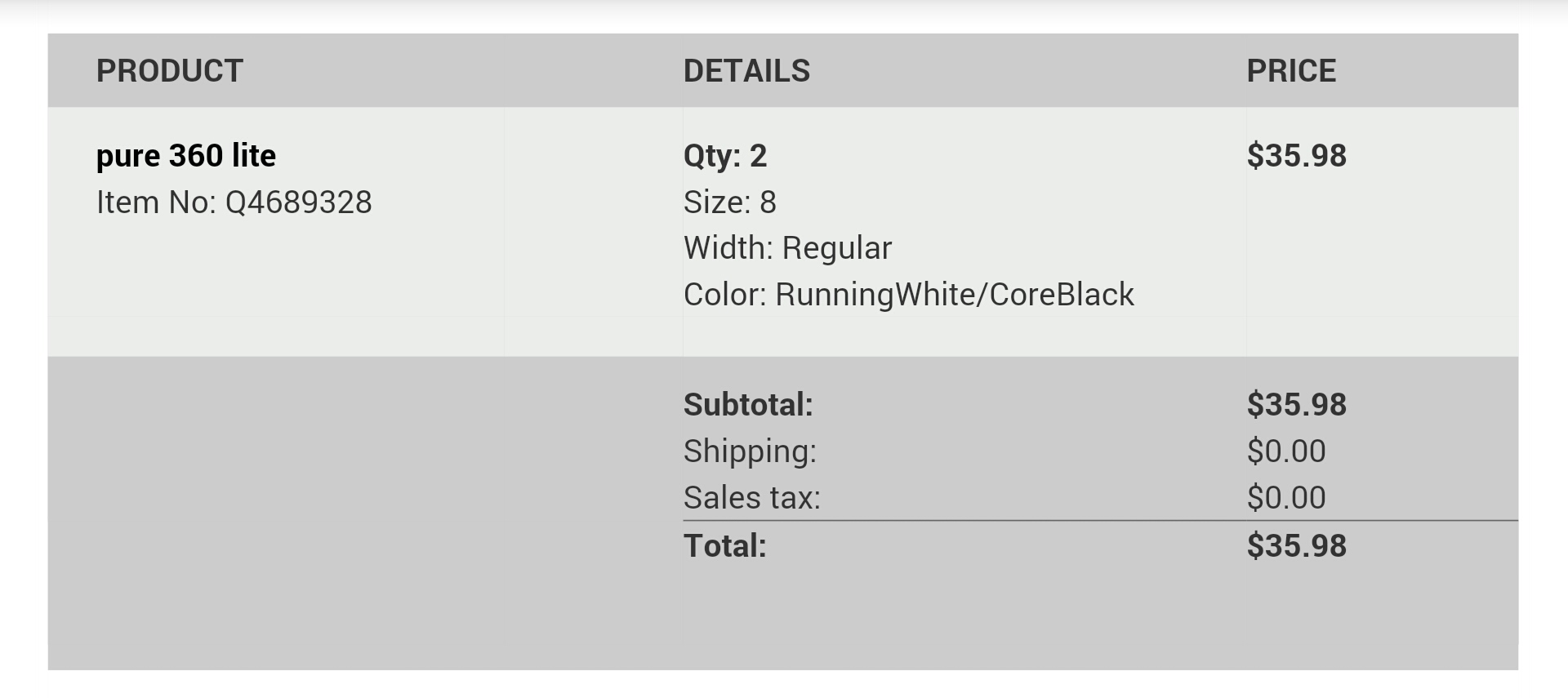This screenshot has width=1568, height=698.
Task: Click the Total label
Action: [x=725, y=546]
